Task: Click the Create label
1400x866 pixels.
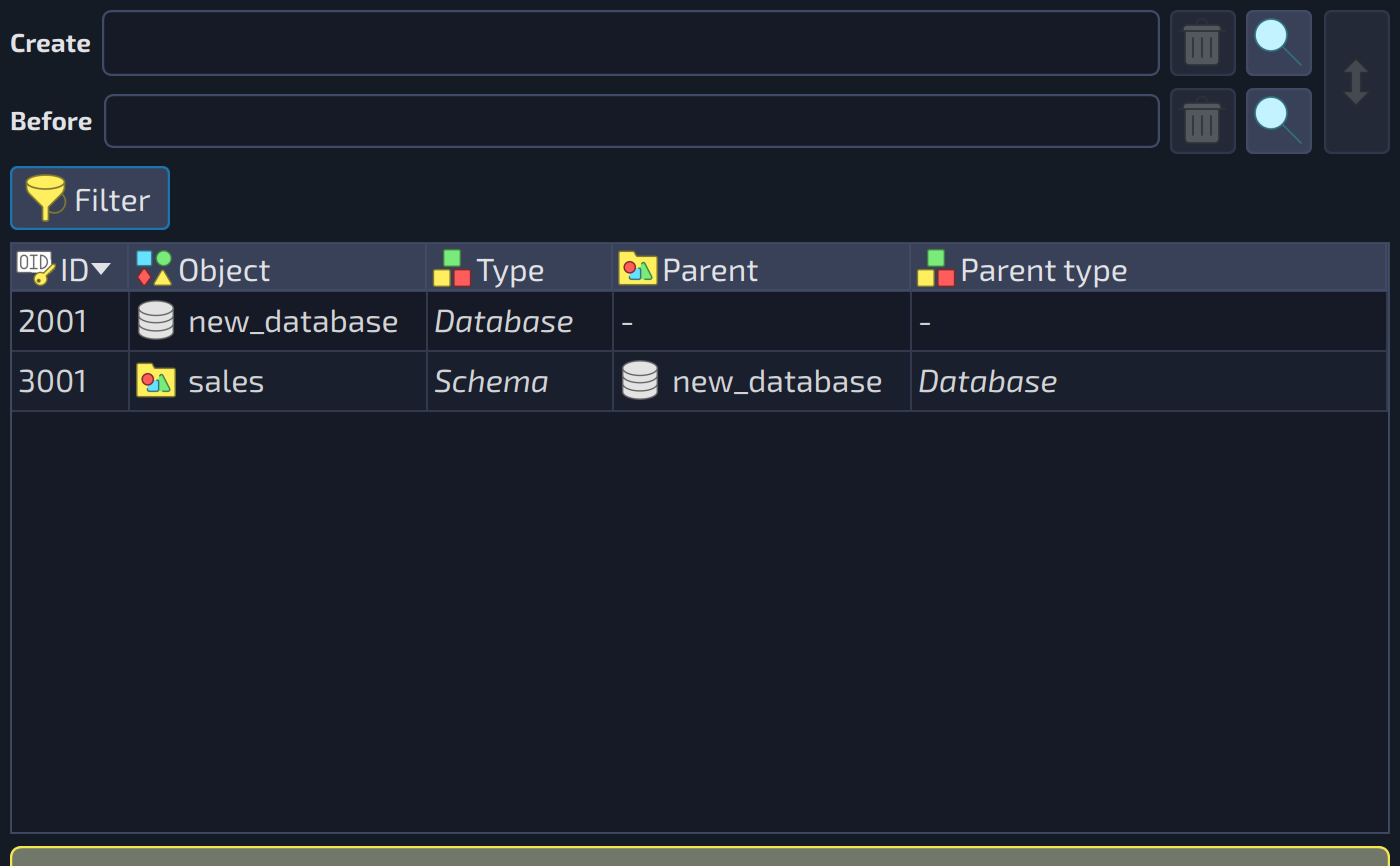Action: click(x=50, y=43)
